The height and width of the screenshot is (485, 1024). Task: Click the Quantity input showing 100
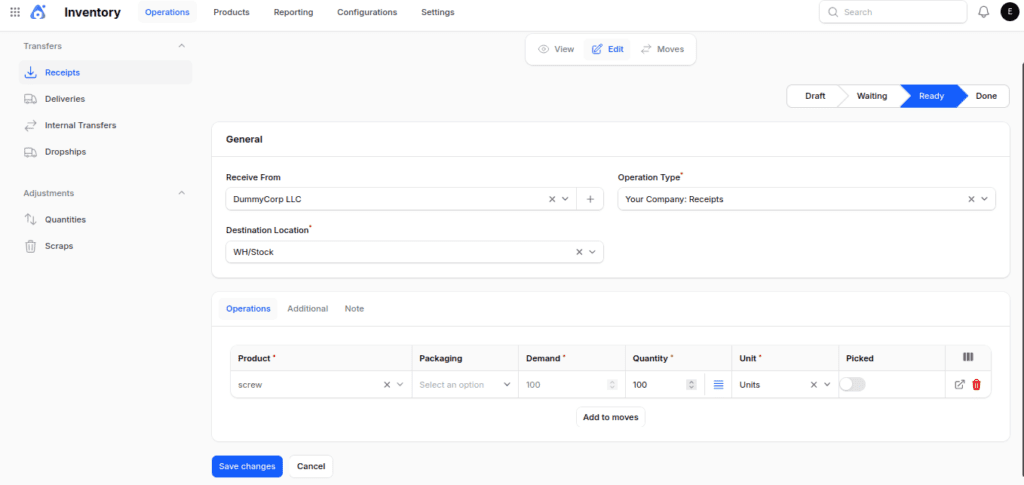[656, 385]
